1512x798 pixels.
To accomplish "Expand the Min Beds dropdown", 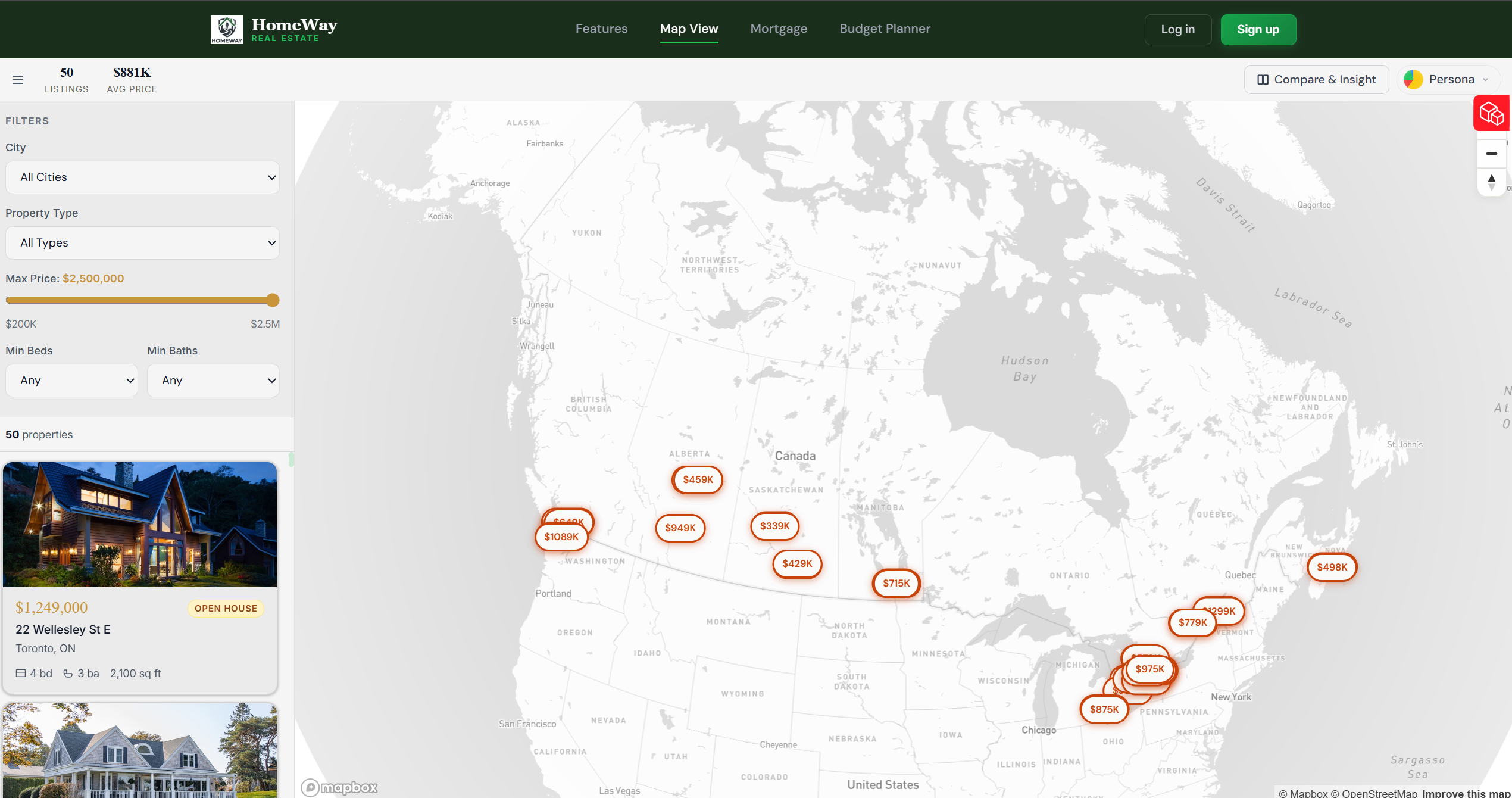I will click(x=71, y=381).
